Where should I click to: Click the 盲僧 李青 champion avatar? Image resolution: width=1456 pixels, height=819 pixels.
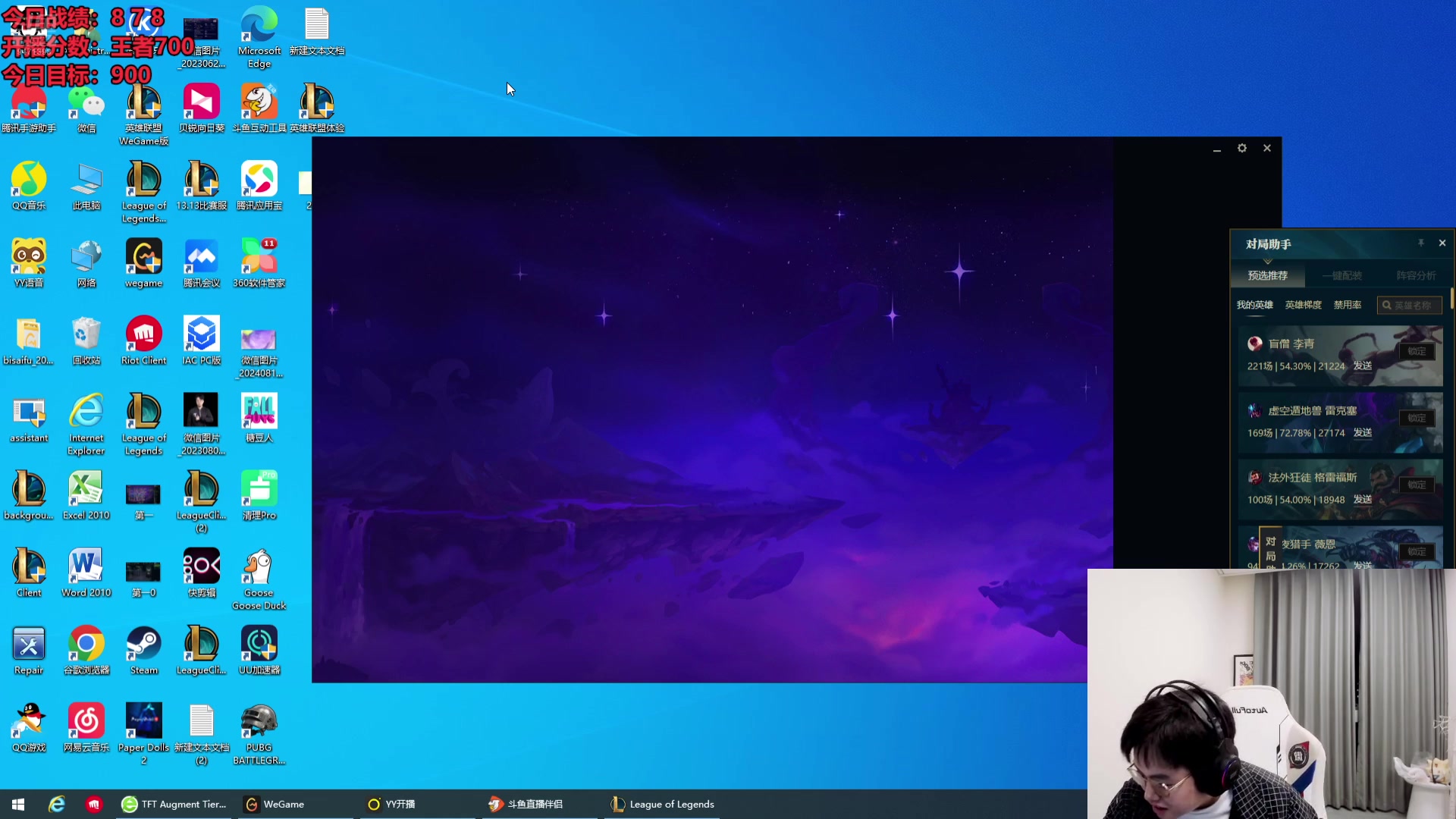1254,344
